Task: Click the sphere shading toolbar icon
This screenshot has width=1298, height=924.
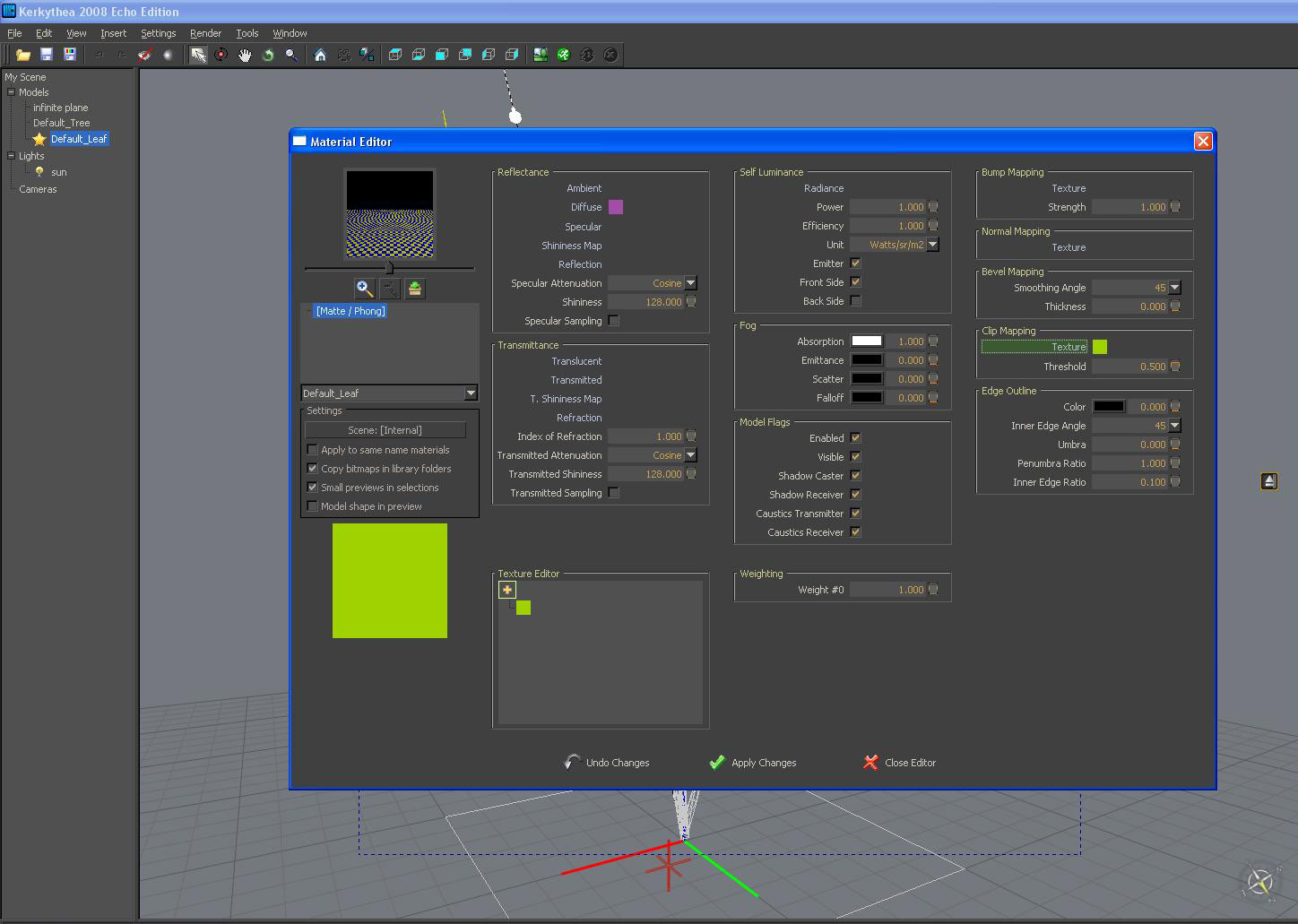Action: 168,55
